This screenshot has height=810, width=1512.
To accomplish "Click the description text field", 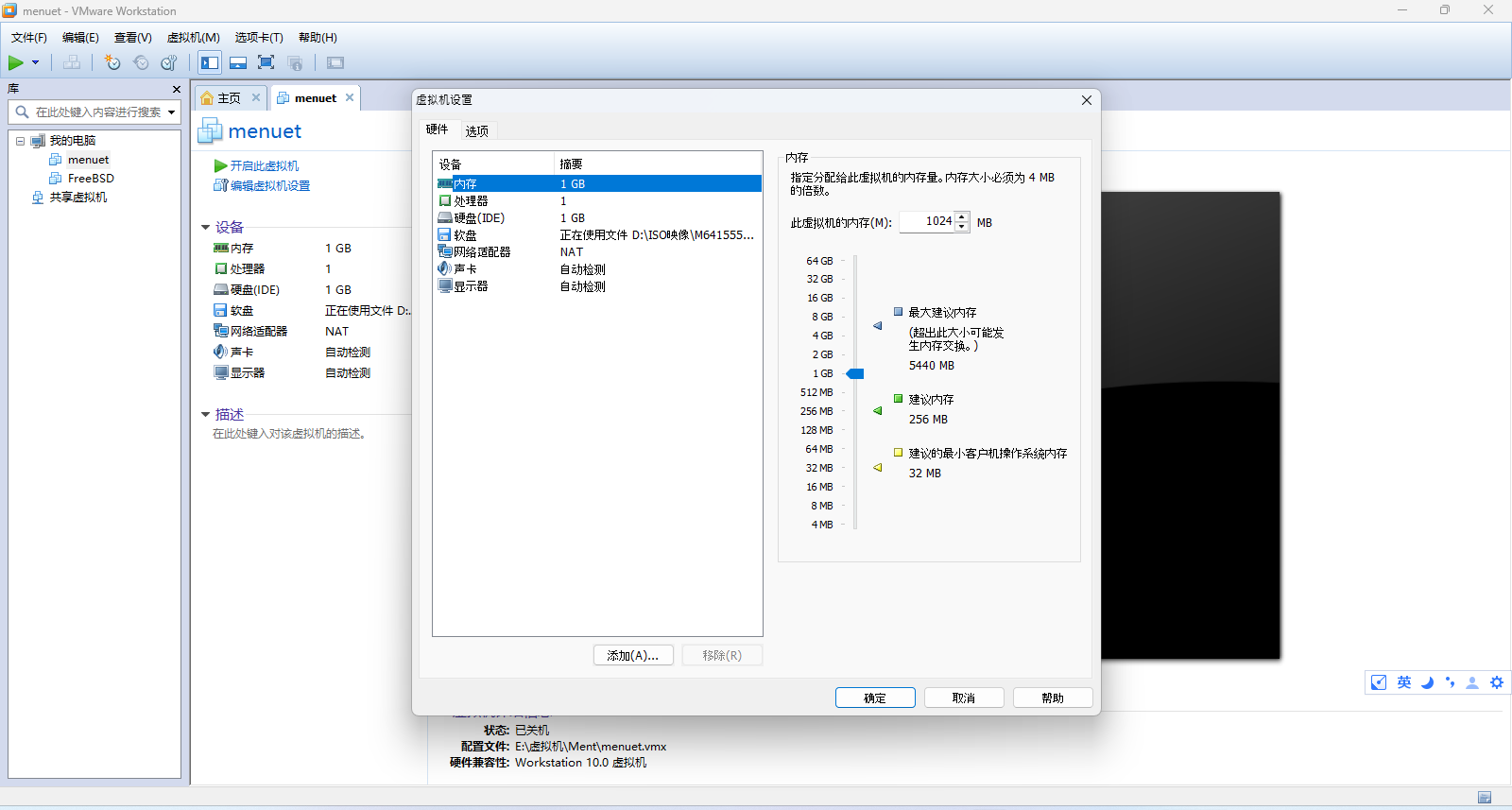I will coord(289,434).
